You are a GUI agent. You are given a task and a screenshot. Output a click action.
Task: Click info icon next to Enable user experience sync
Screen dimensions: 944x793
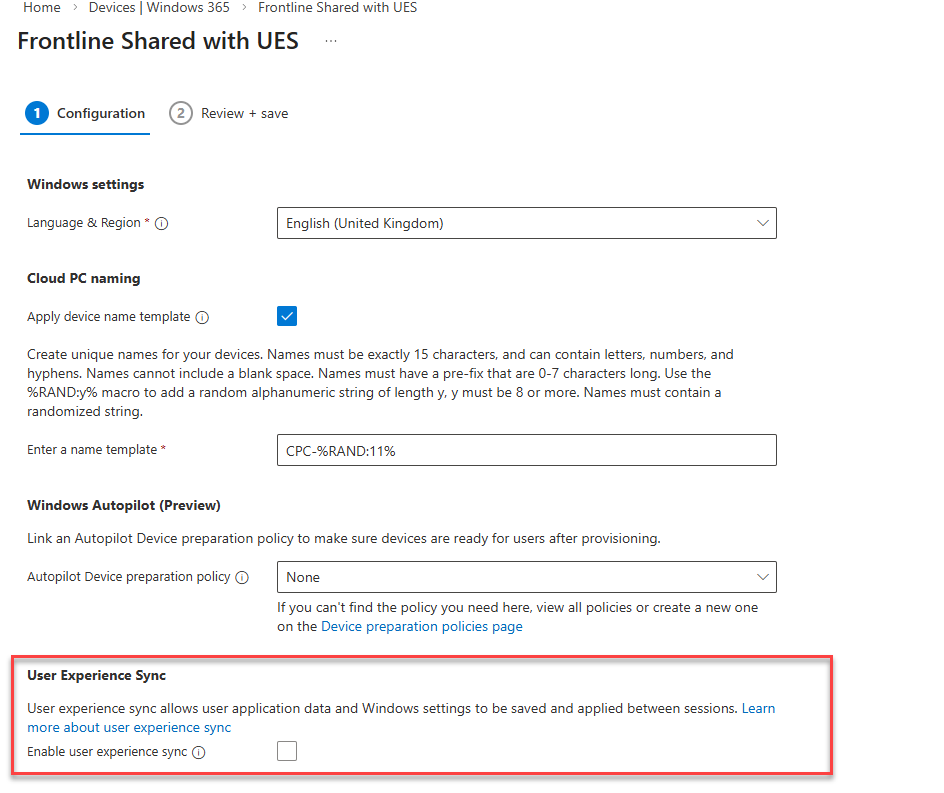199,753
